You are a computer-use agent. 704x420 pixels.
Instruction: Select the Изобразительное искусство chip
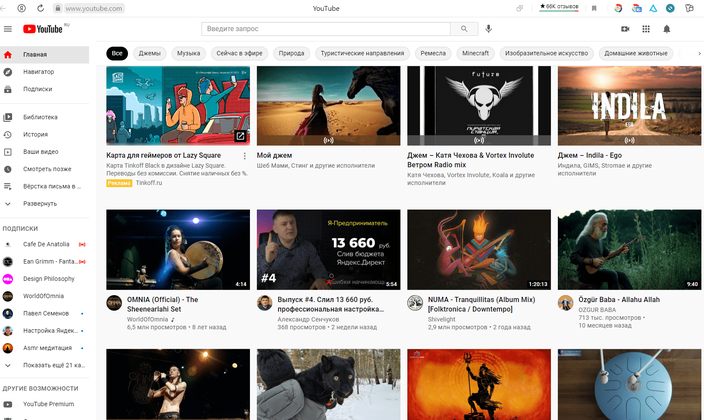point(546,53)
